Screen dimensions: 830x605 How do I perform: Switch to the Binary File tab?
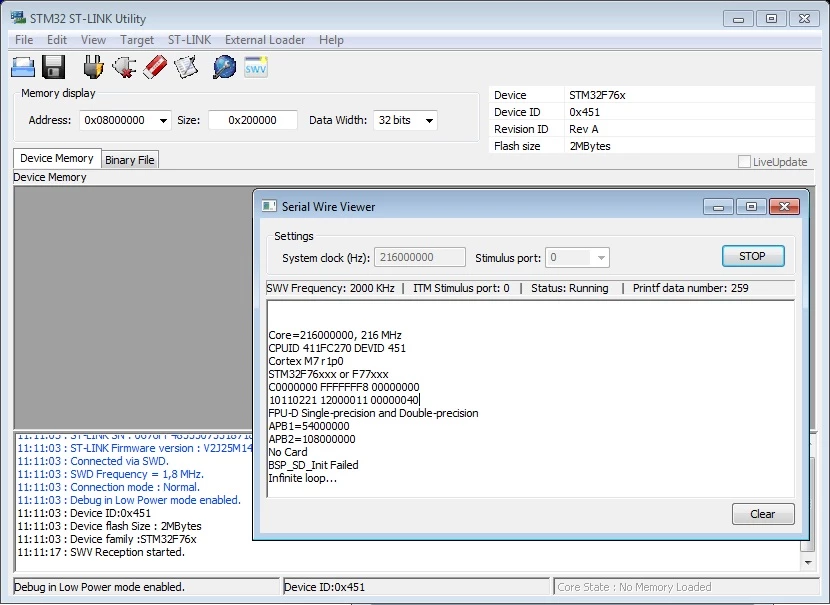click(x=130, y=160)
